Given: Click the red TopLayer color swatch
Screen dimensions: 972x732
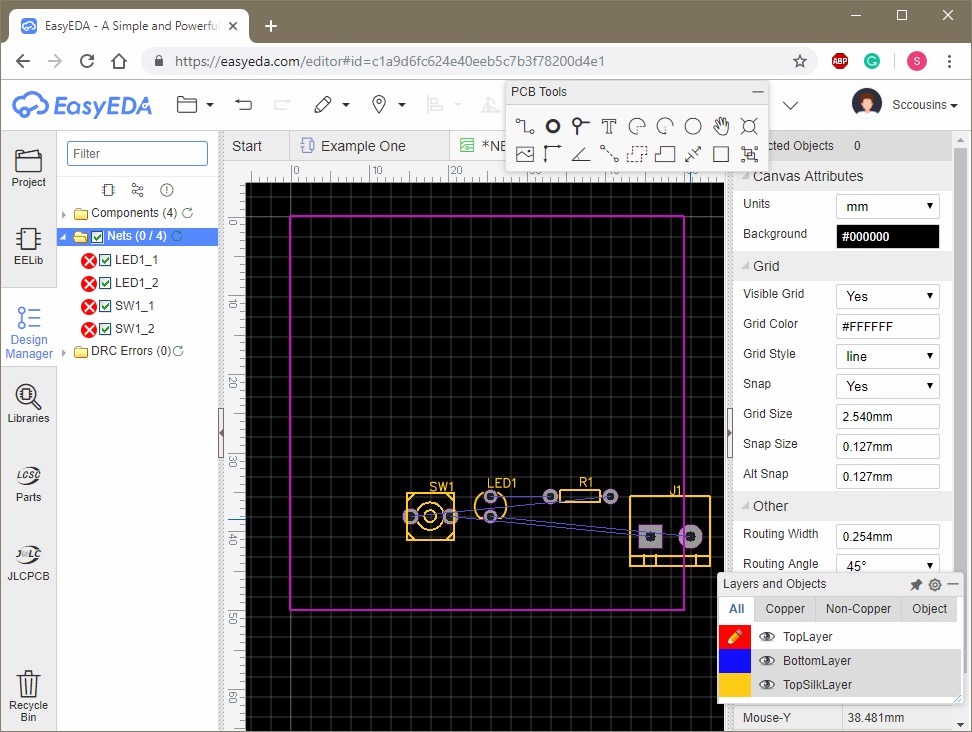Looking at the screenshot, I should [x=734, y=637].
